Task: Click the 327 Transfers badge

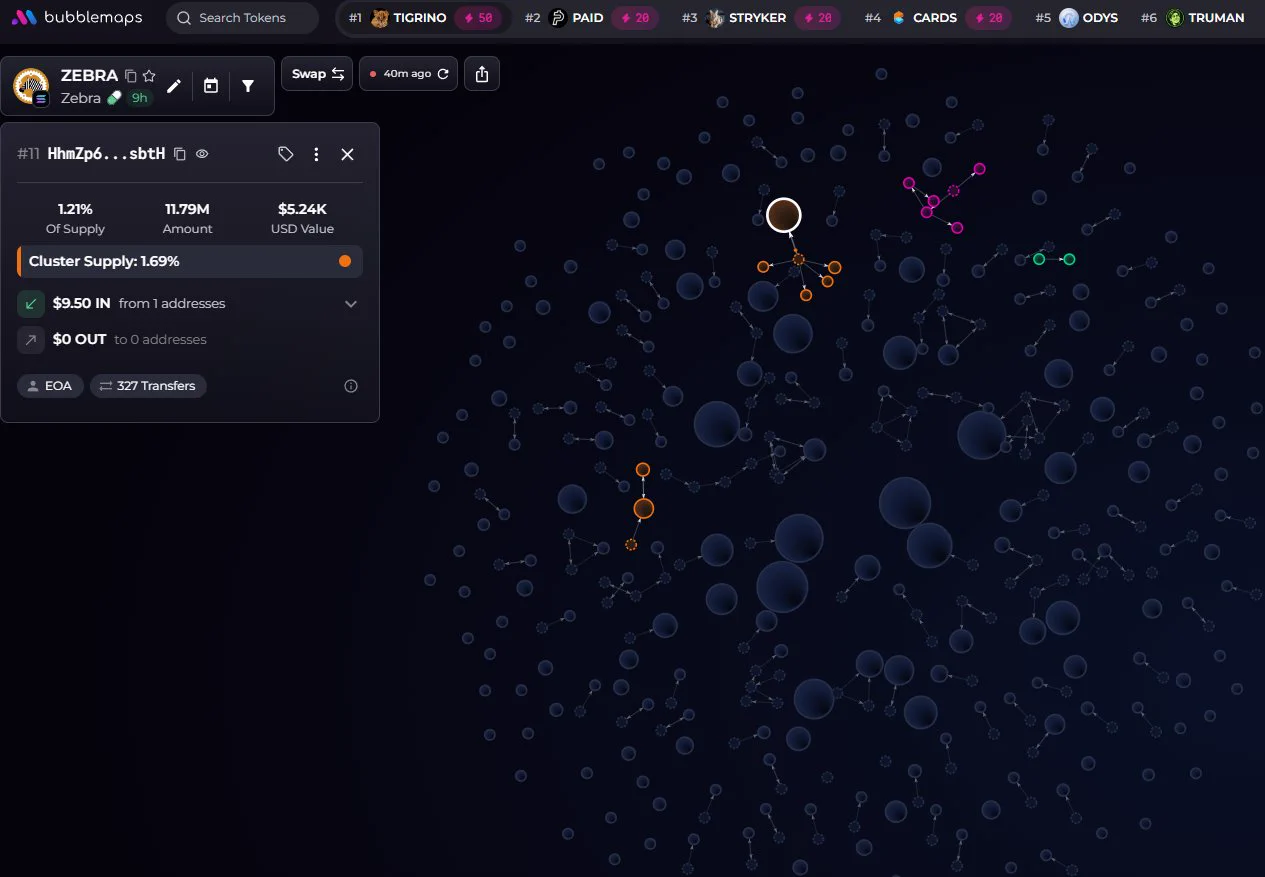Action: pos(148,386)
